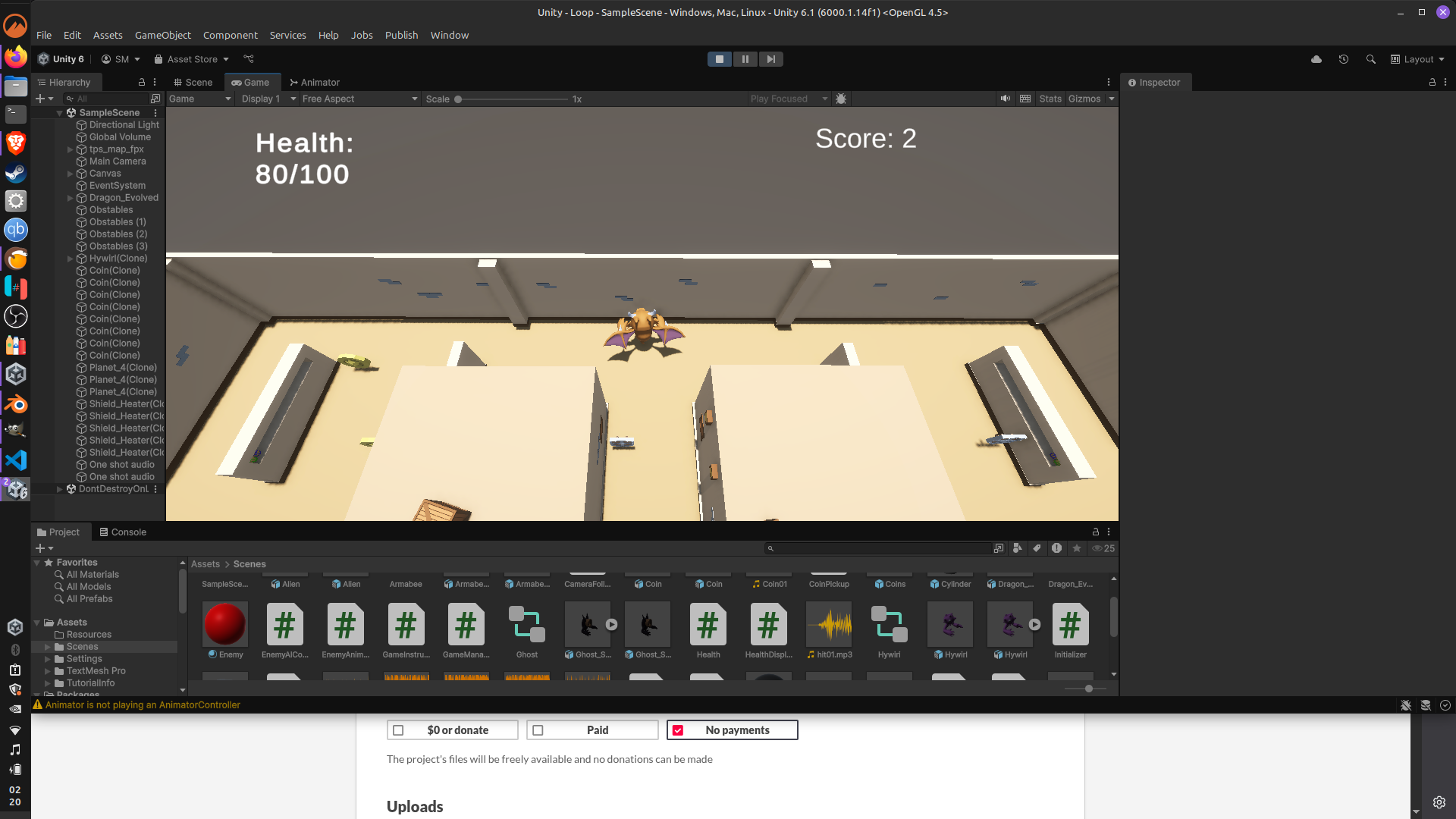Open the Layout dropdown
Viewport: 1456px width, 819px height.
pos(1417,59)
